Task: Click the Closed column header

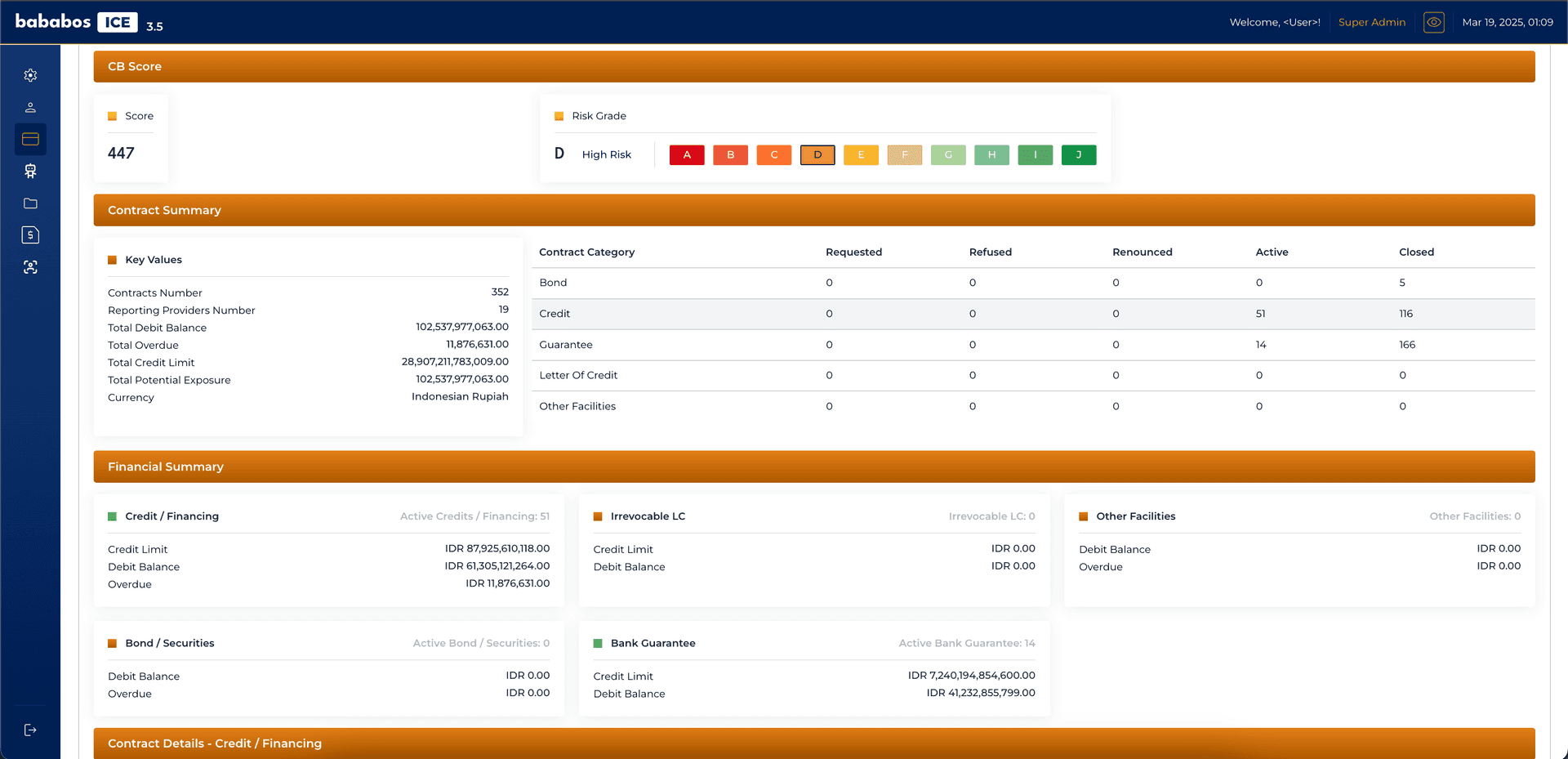Action: (1416, 252)
